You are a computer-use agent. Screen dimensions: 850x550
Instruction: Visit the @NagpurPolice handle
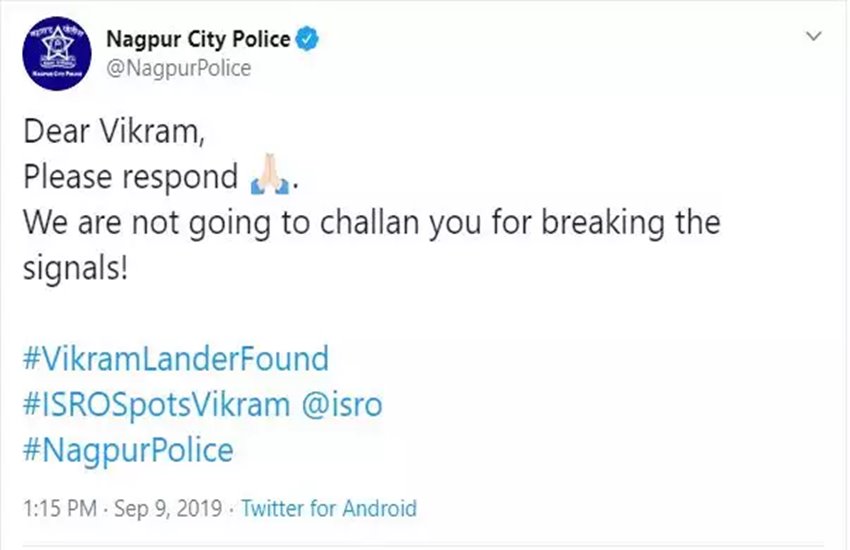pyautogui.click(x=179, y=68)
